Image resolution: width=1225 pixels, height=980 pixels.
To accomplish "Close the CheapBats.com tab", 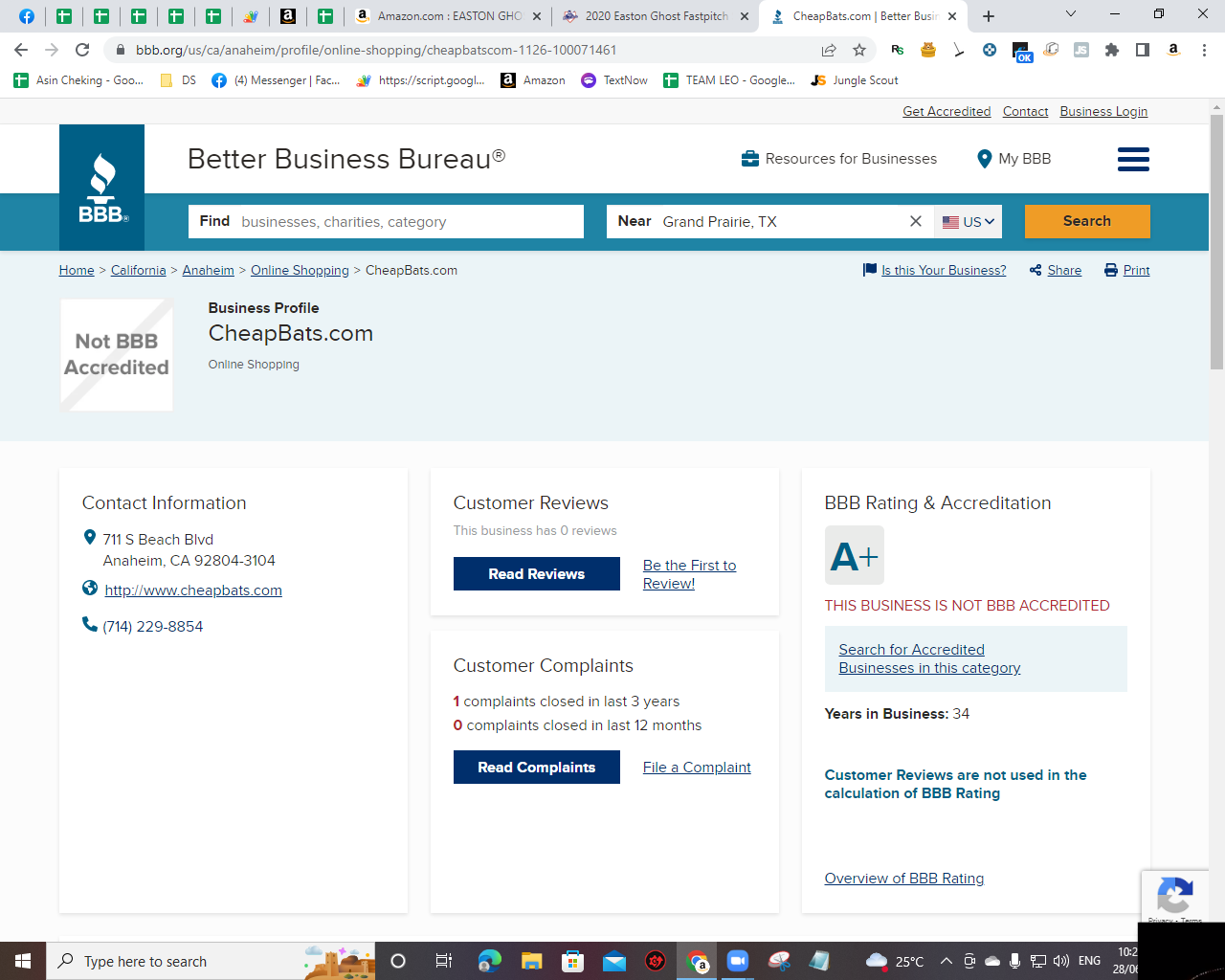I will point(952,16).
